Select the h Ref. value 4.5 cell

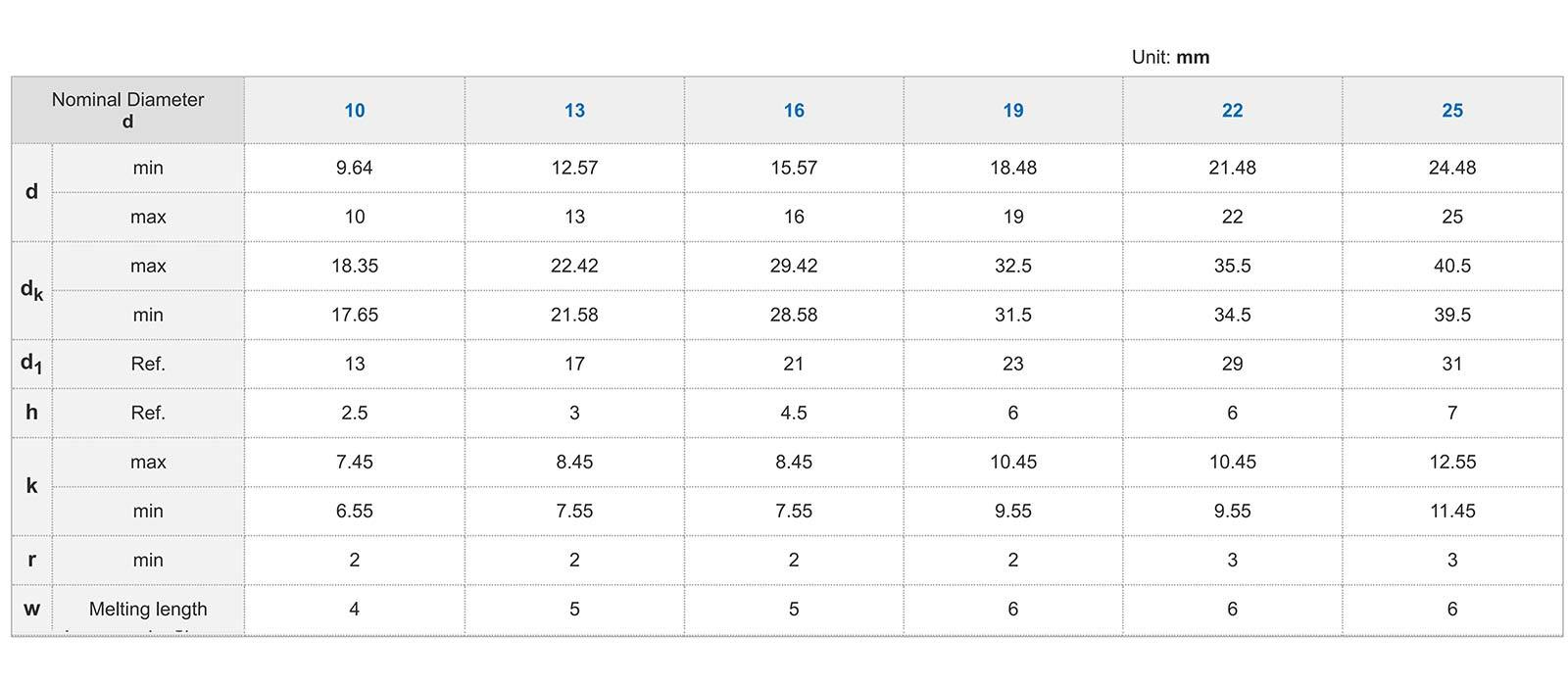point(794,413)
